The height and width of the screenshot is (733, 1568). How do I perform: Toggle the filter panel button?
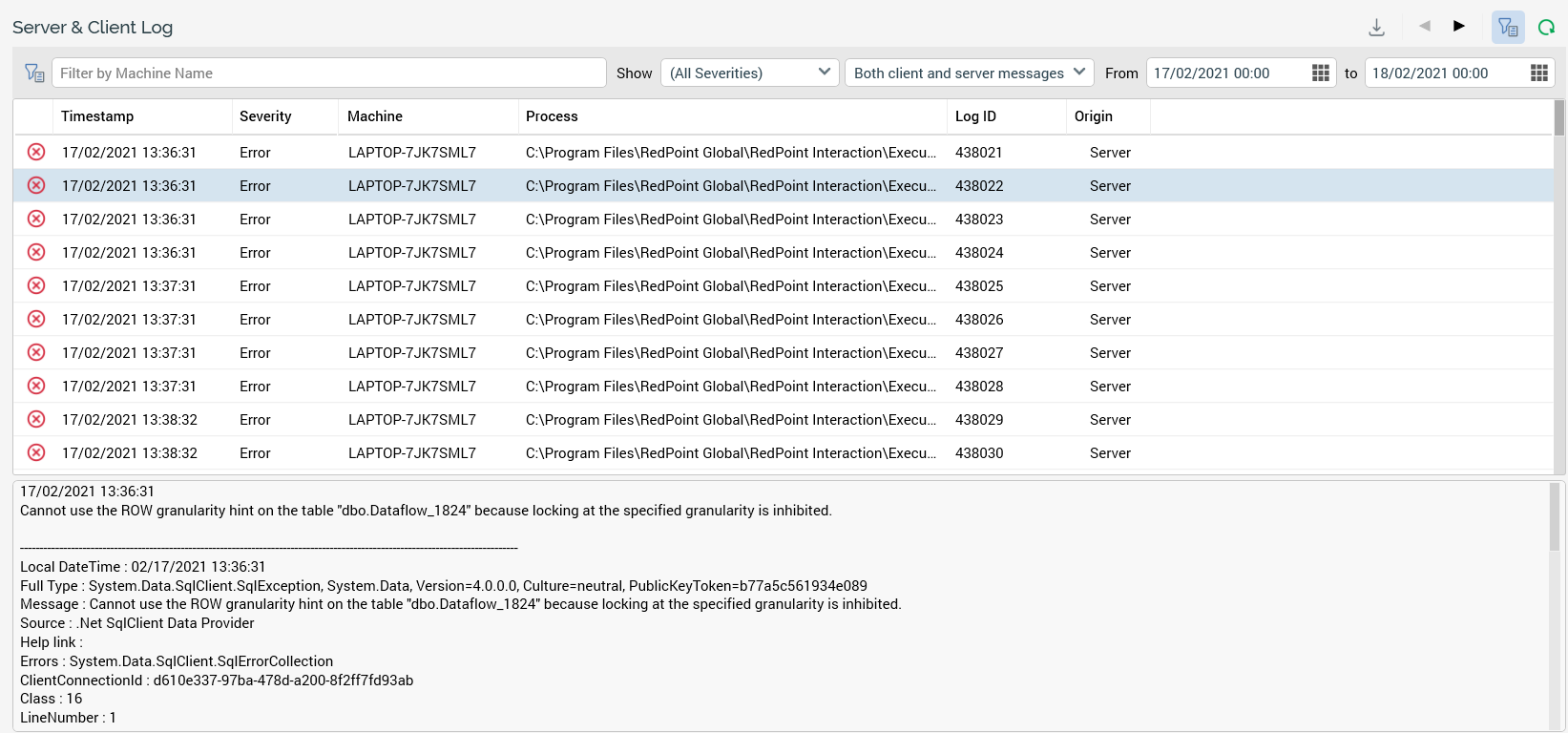[1508, 28]
